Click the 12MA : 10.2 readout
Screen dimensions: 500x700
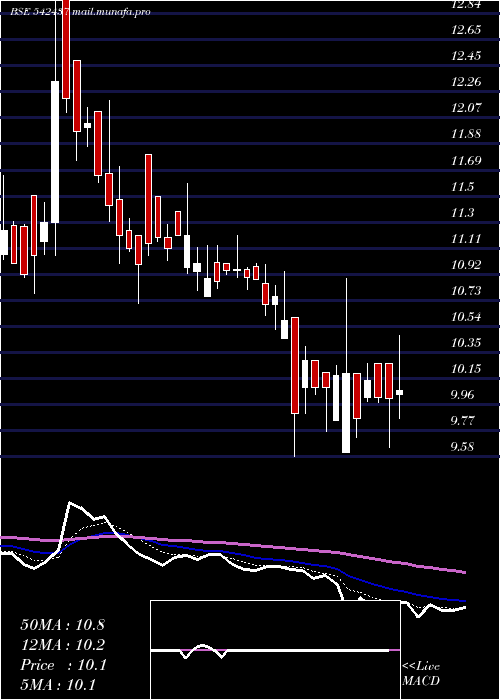(62, 645)
